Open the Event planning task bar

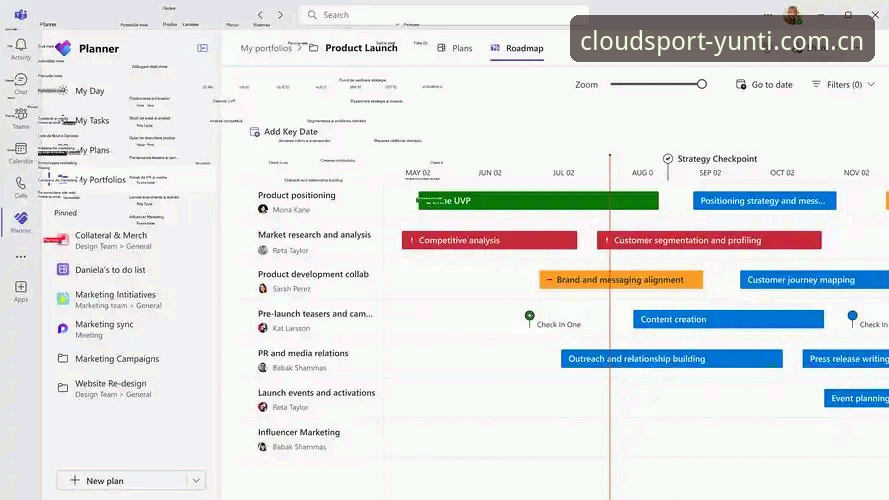click(x=856, y=399)
